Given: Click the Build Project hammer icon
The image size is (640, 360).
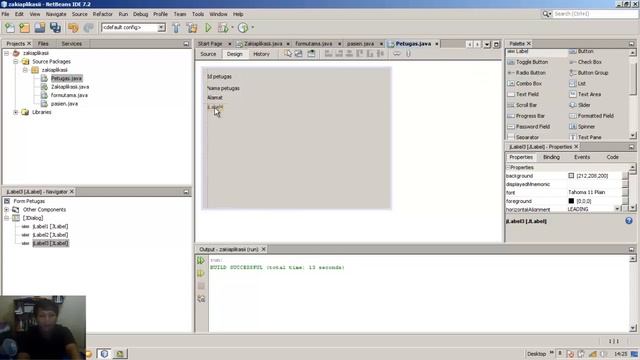Looking at the screenshot, I should pos(176,28).
